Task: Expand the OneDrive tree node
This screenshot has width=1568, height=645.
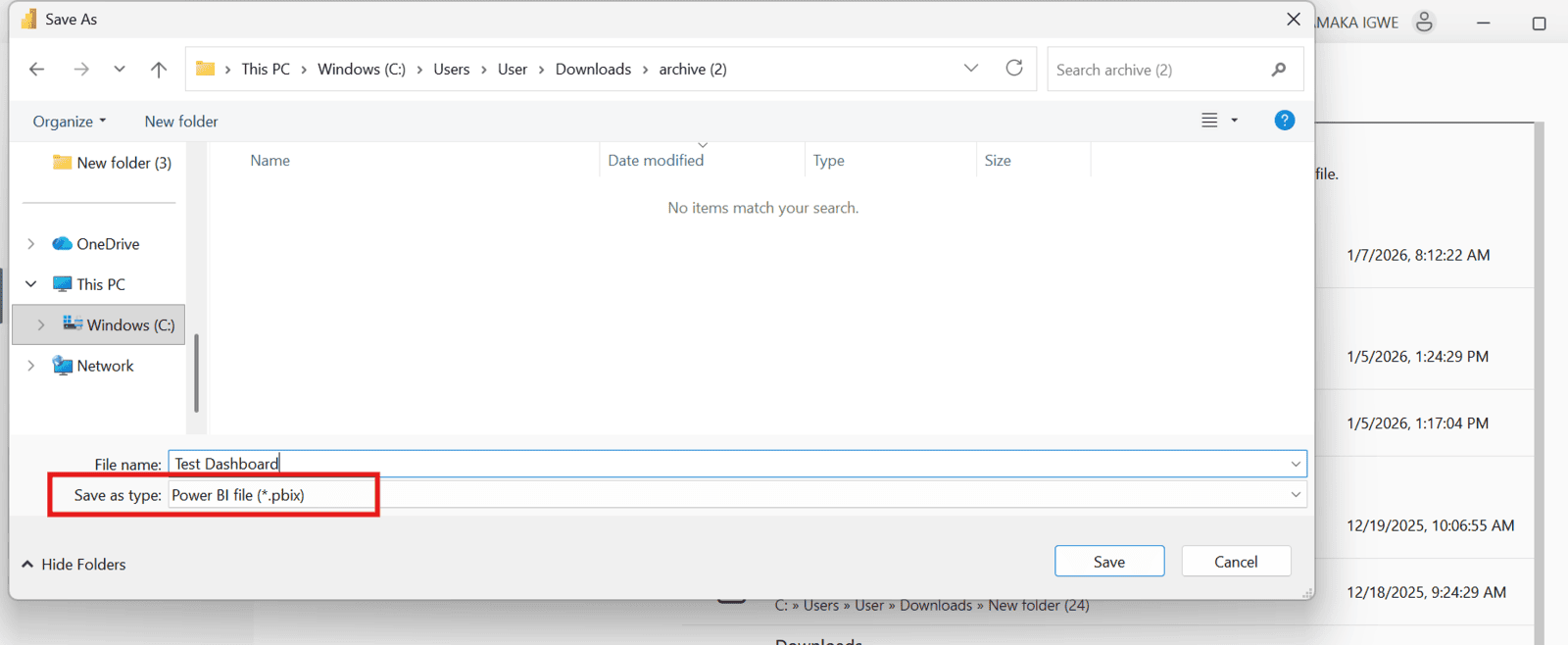Action: (31, 244)
